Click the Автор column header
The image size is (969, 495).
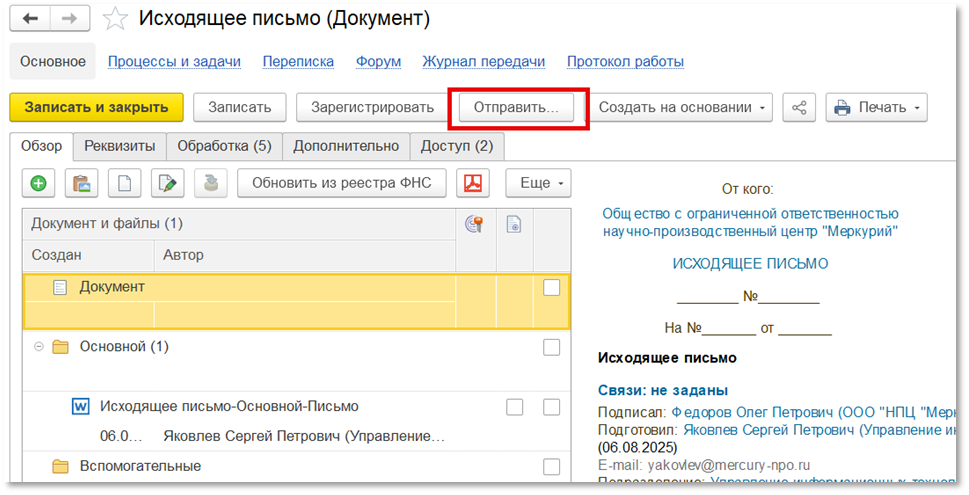tap(305, 255)
